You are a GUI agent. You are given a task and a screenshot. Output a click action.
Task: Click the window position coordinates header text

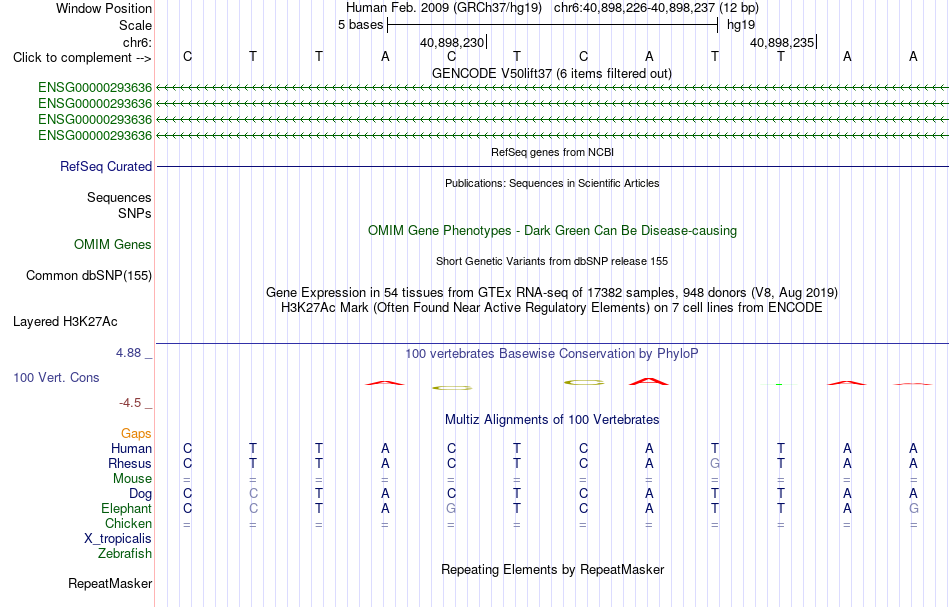point(552,8)
